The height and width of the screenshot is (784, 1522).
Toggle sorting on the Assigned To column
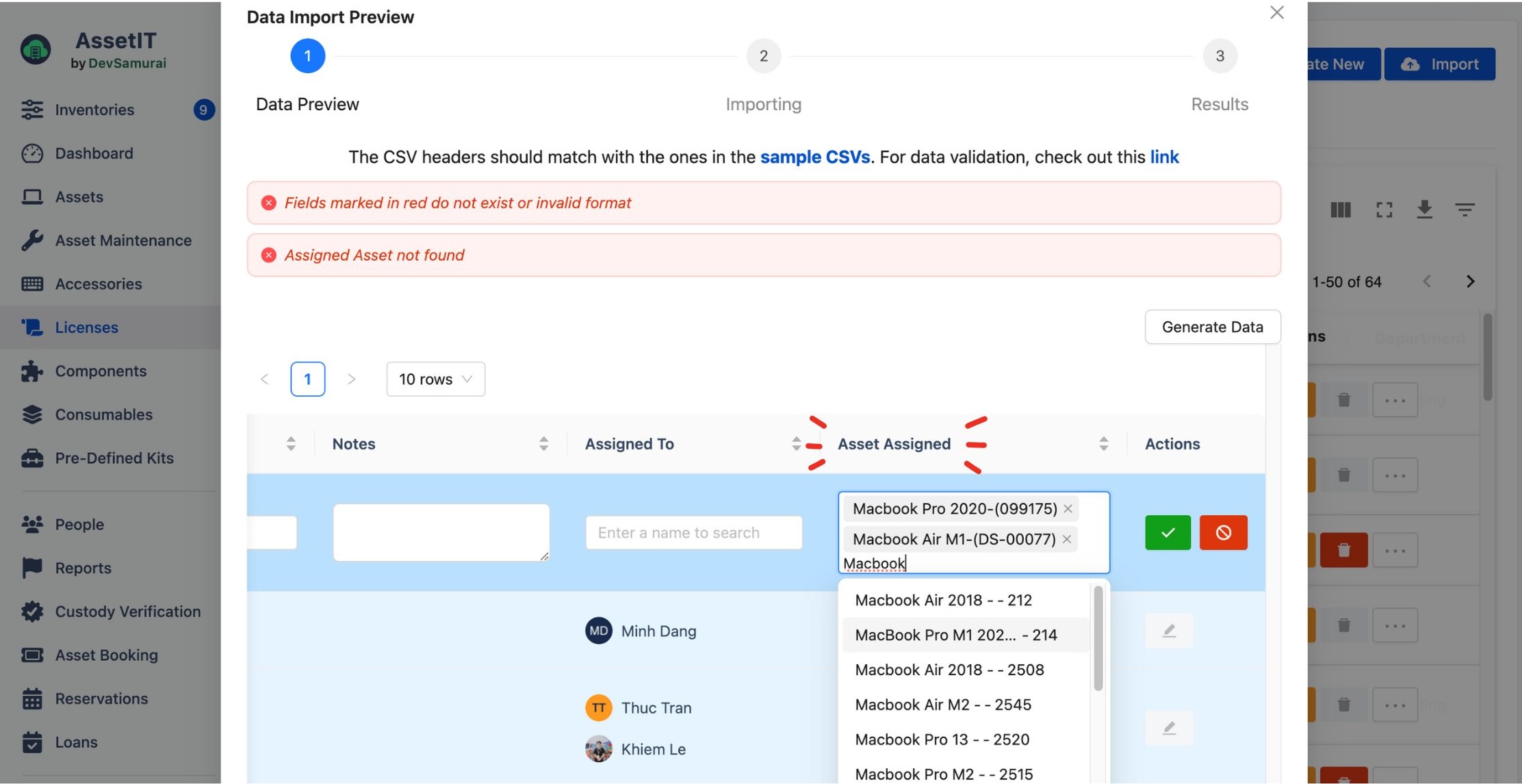coord(796,443)
